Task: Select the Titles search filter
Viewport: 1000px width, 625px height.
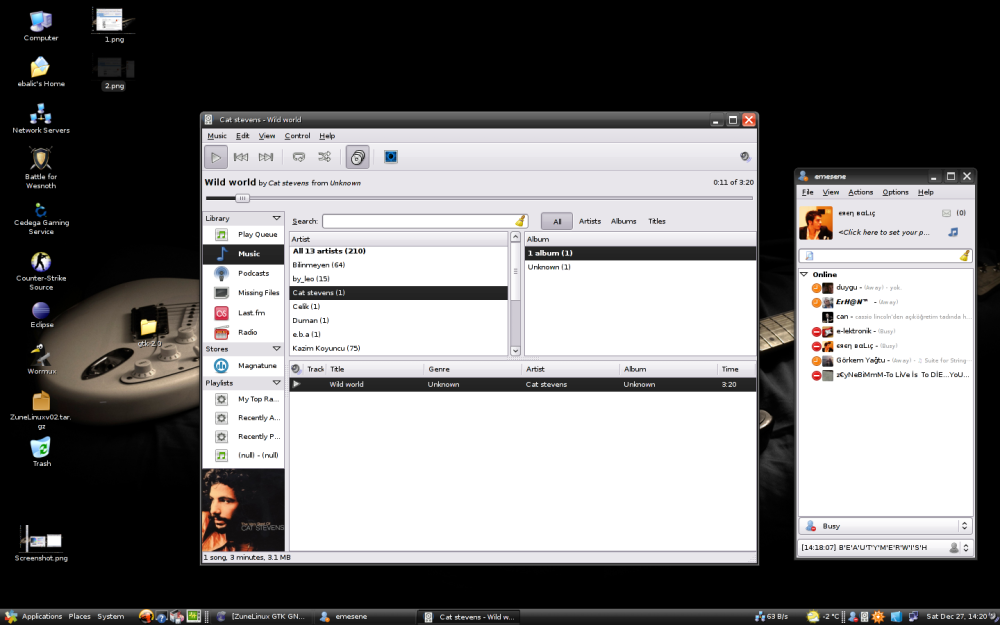Action: pos(657,221)
